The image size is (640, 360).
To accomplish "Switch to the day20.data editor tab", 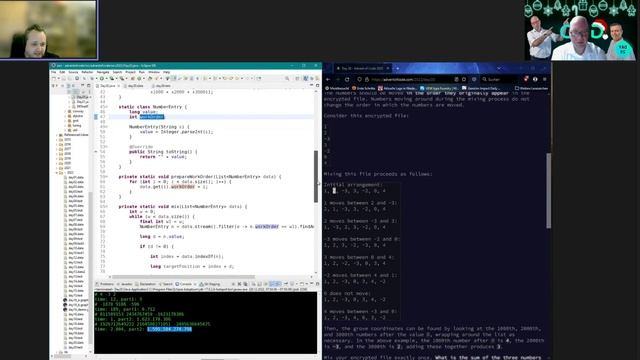I will coord(136,86).
